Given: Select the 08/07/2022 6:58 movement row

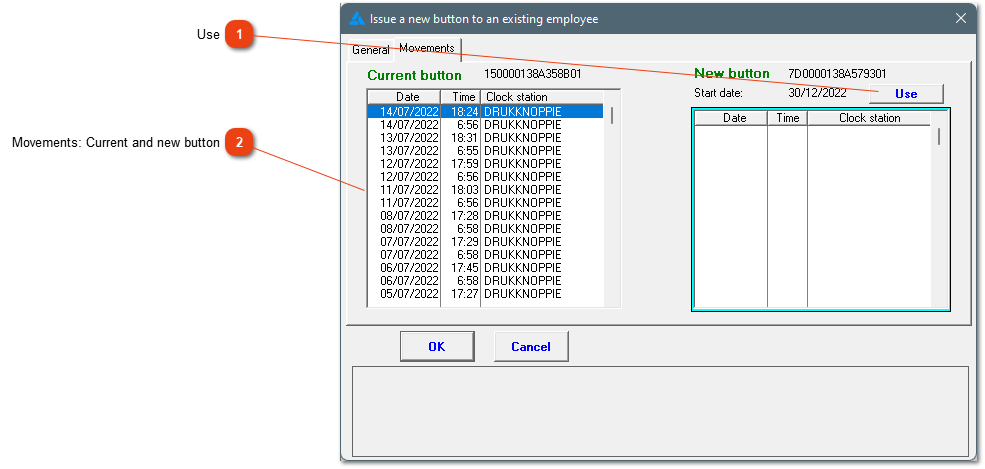Looking at the screenshot, I should [486, 229].
